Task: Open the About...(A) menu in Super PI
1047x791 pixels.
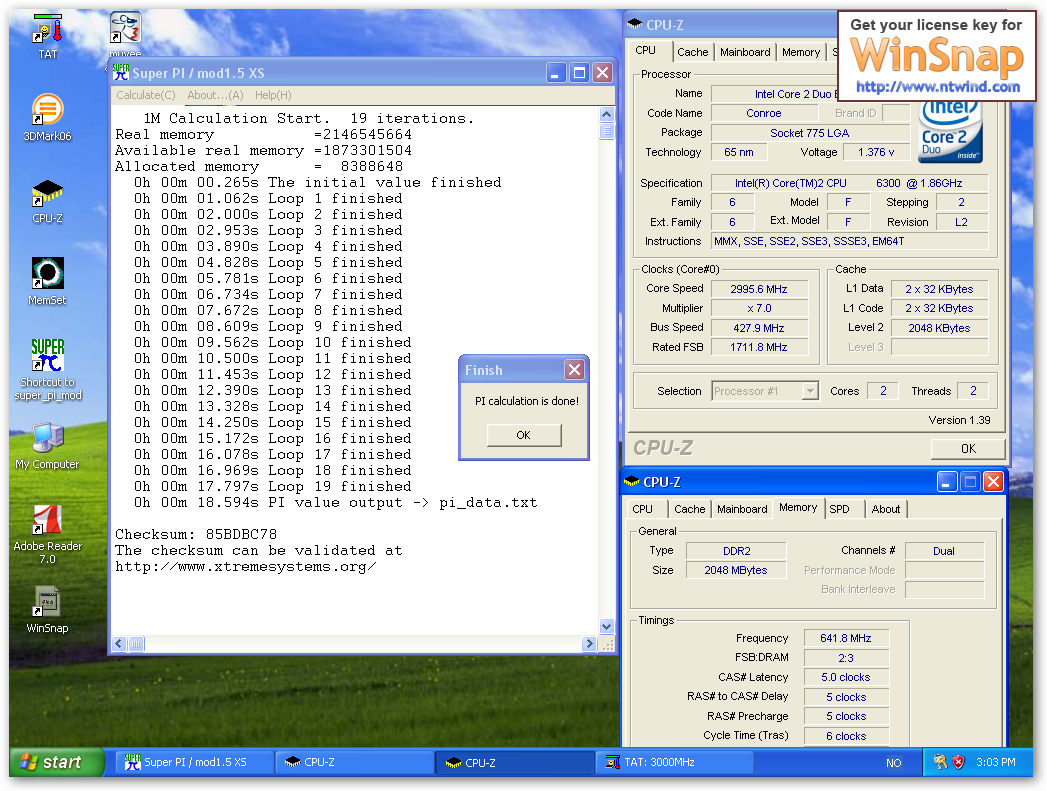Action: coord(215,95)
